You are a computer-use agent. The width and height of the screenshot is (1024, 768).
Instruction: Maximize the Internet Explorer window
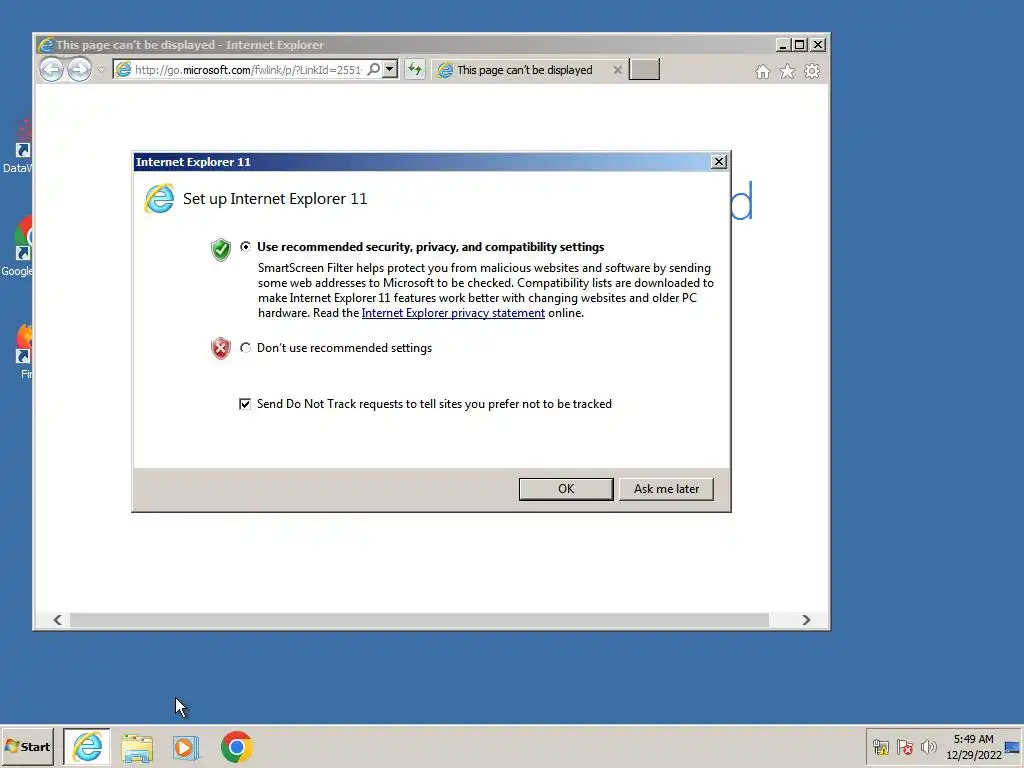[x=799, y=45]
